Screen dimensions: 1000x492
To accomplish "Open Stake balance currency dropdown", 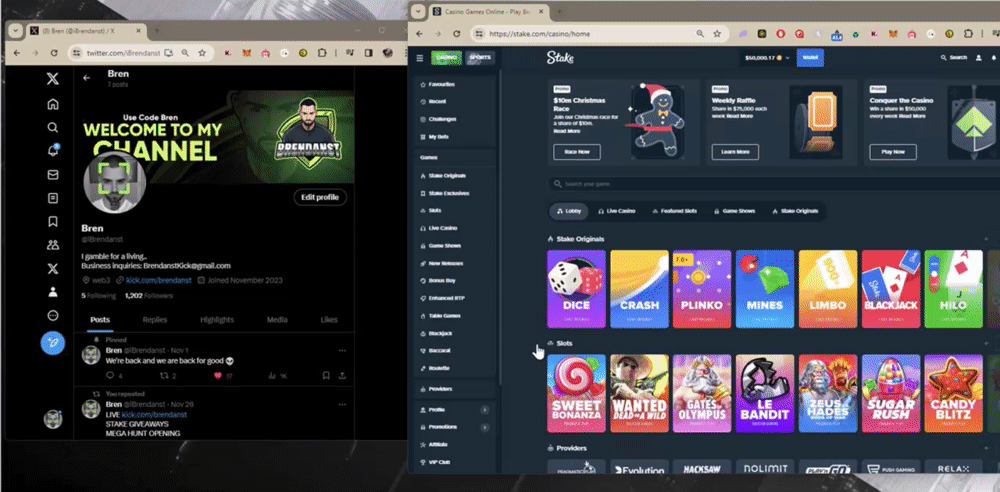I will 767,58.
